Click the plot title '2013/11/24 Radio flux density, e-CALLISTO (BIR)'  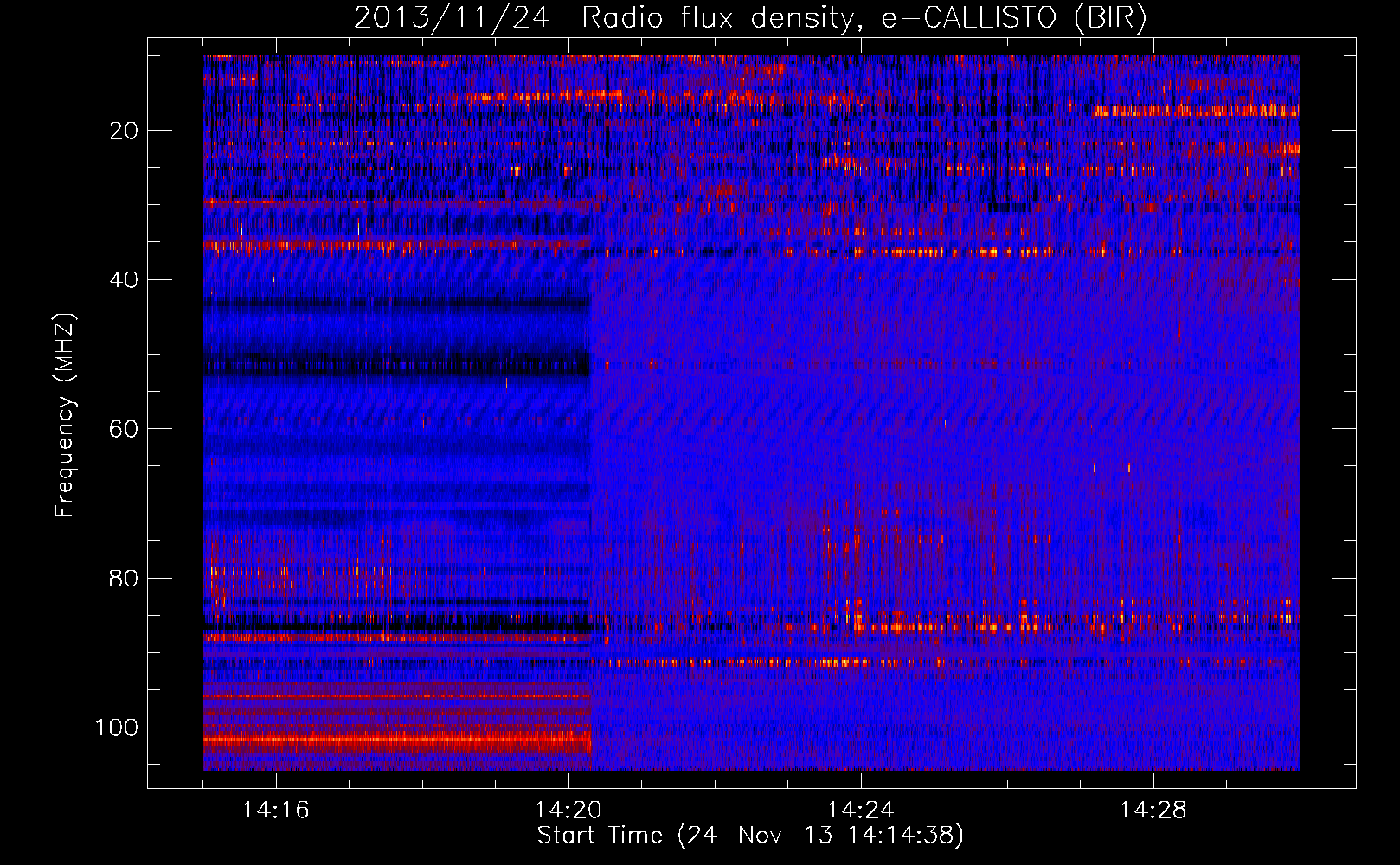coord(750,17)
